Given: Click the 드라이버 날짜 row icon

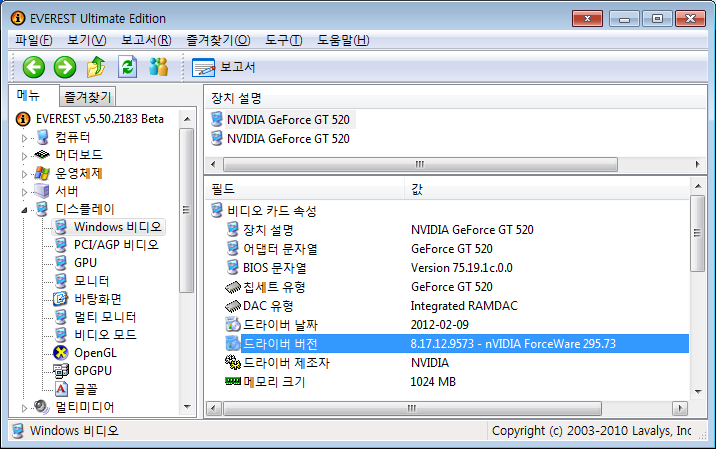Looking at the screenshot, I should [233, 325].
